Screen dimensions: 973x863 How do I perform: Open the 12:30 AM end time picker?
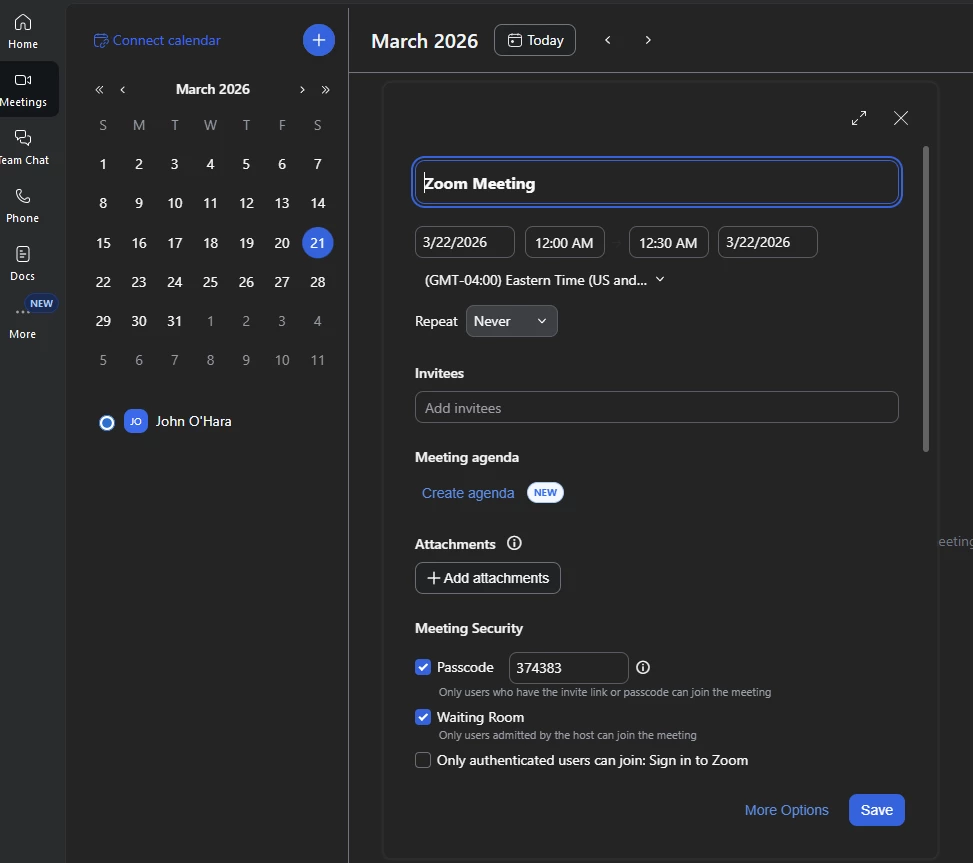668,243
